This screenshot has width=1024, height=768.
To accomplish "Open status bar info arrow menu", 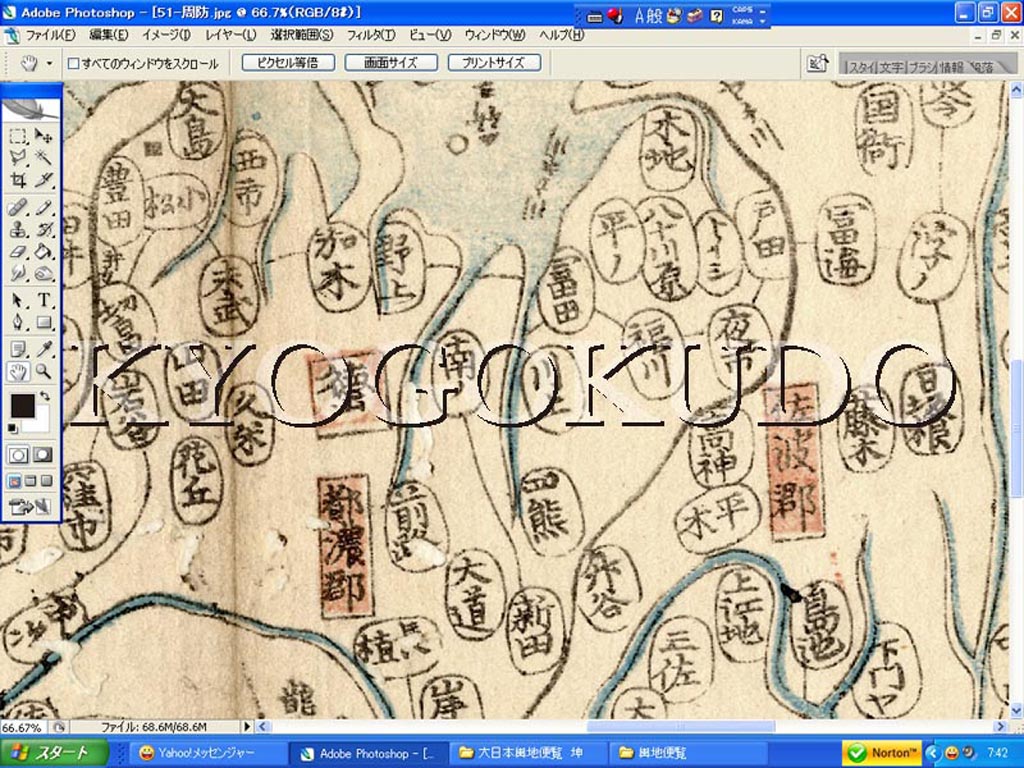I will tap(247, 726).
